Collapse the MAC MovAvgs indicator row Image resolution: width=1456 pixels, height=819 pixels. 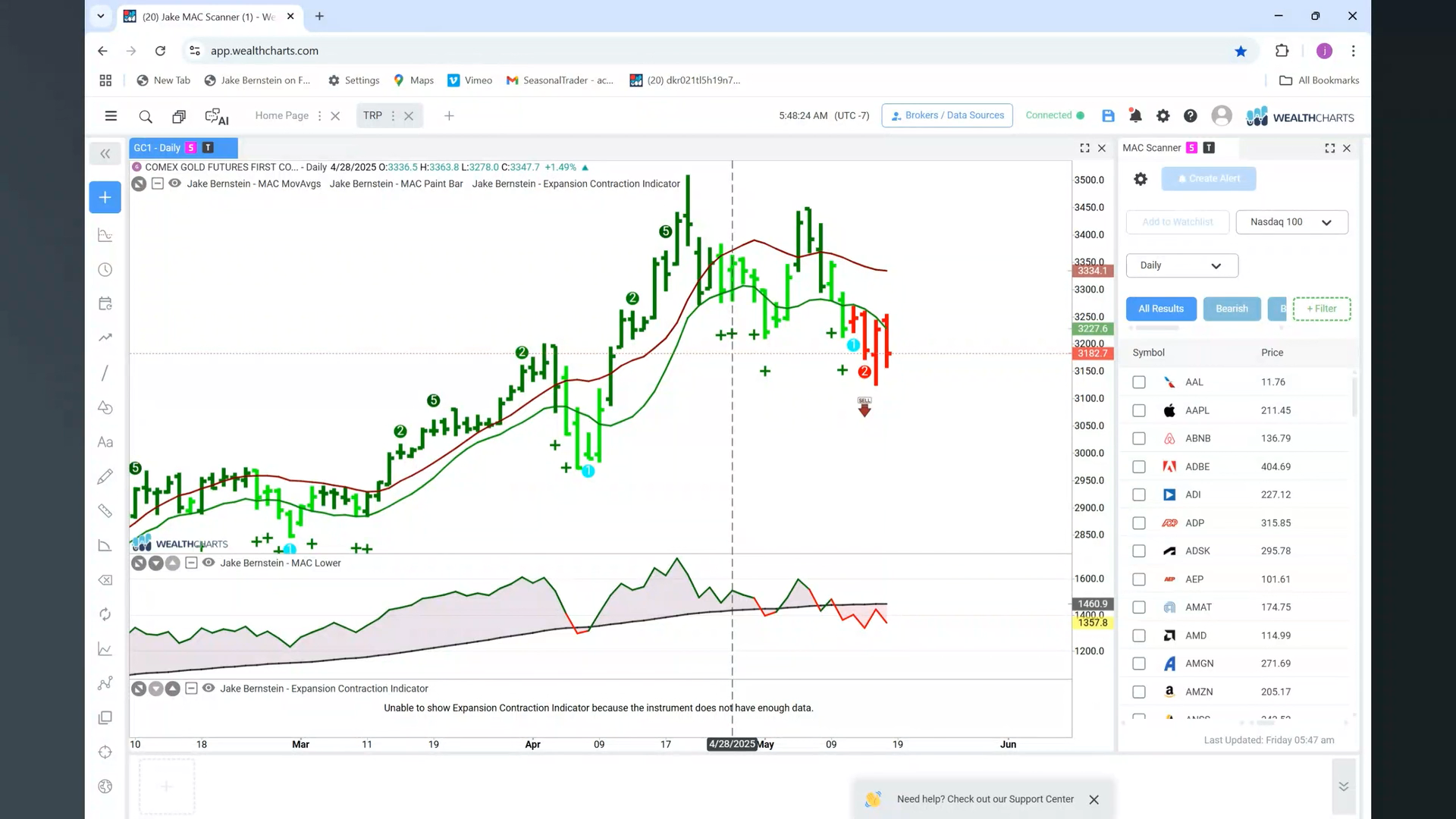point(157,184)
